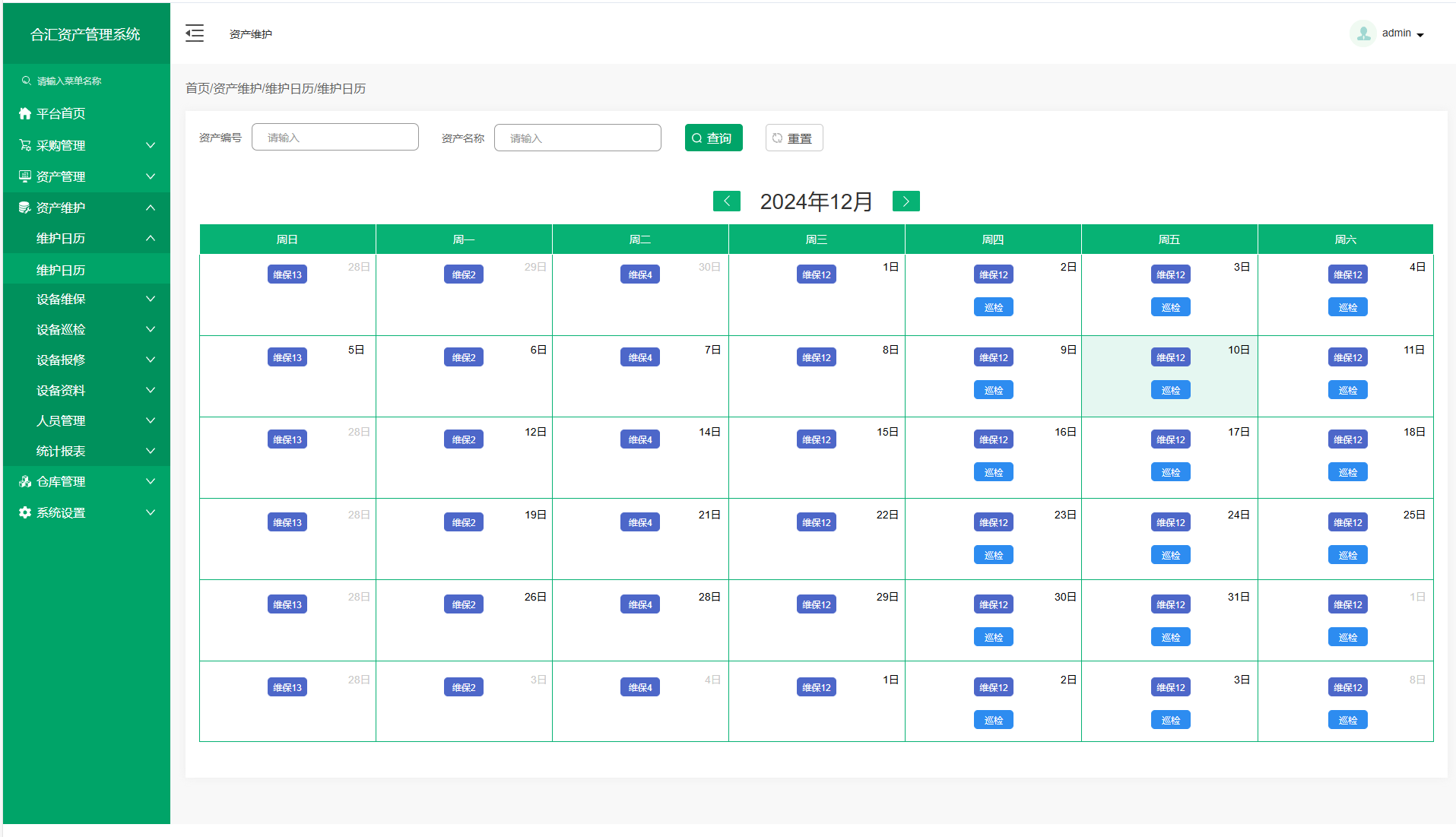This screenshot has height=837, width=1456.
Task: Click the warehouse icon for 仓库管理
Action: (25, 481)
